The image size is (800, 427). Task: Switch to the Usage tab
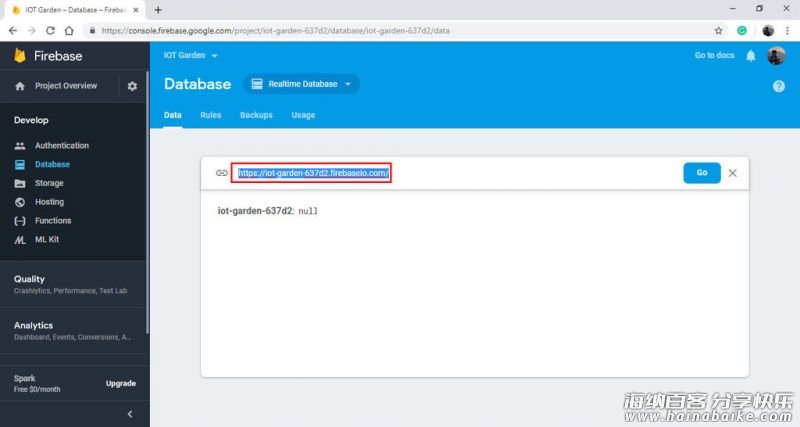click(303, 115)
